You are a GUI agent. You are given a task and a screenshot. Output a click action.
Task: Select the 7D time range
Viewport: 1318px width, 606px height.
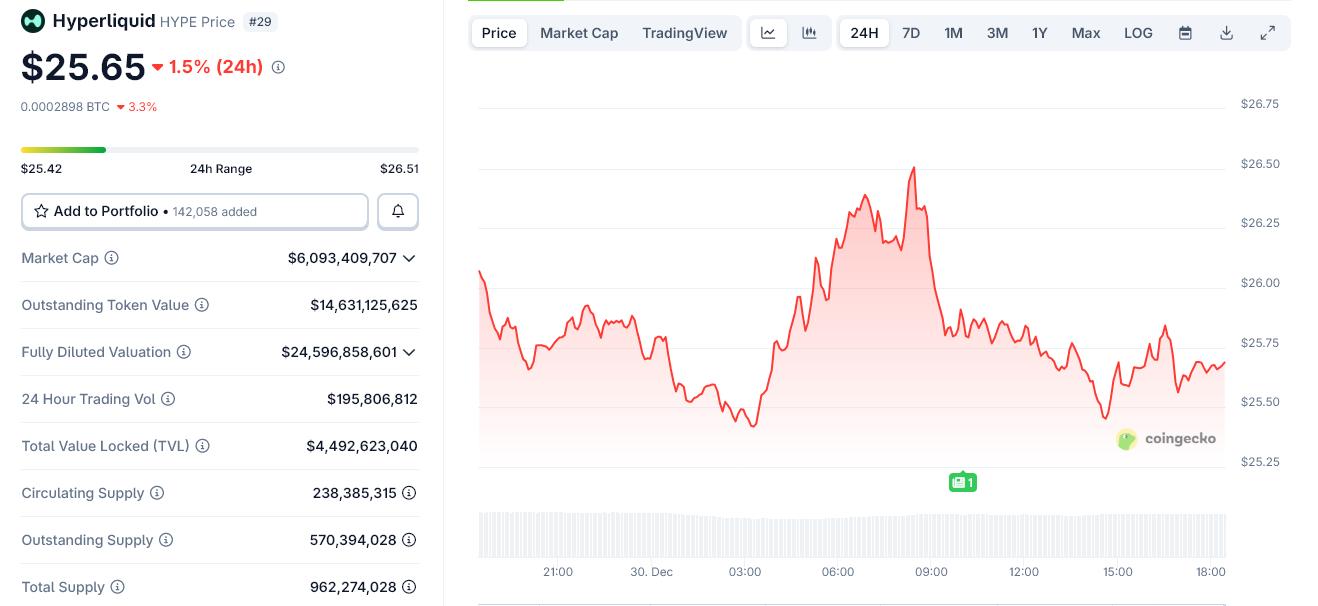[911, 33]
